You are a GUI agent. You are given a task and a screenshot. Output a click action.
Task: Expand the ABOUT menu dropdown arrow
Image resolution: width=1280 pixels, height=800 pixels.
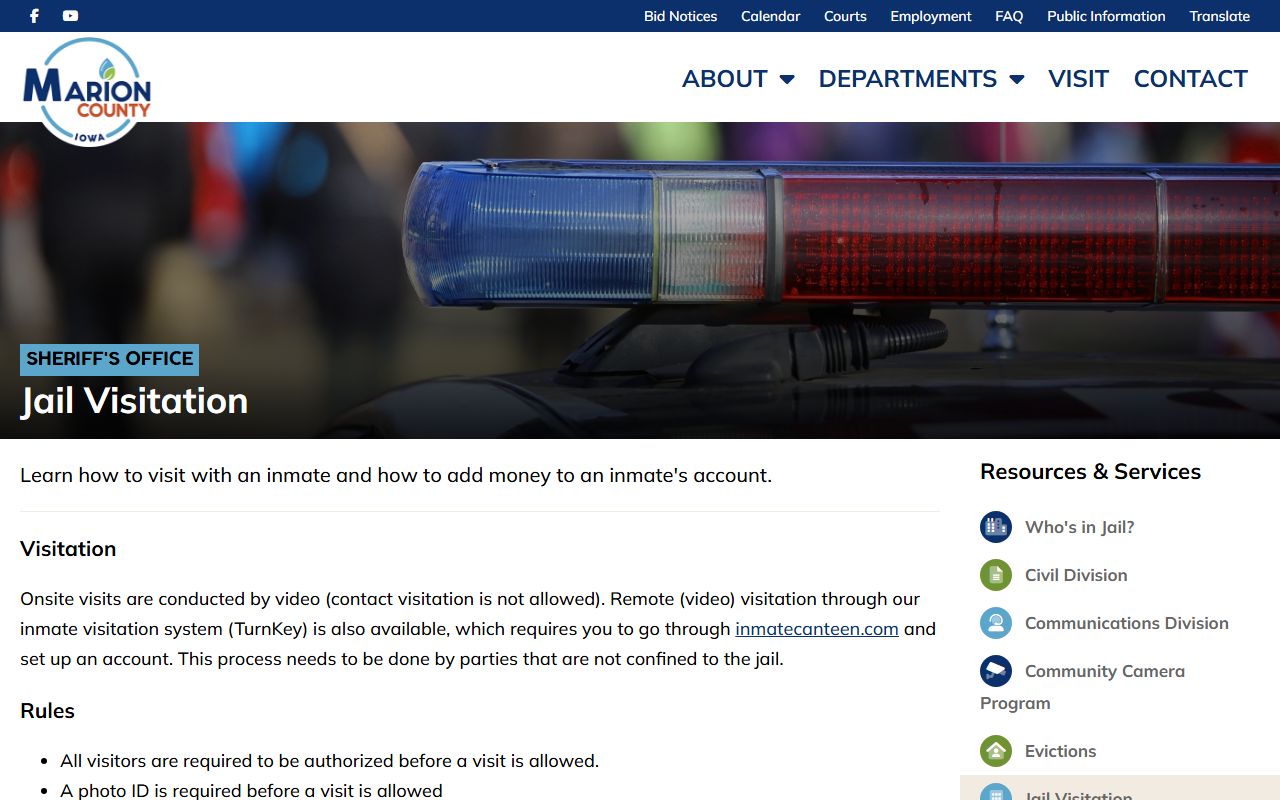[x=787, y=79]
